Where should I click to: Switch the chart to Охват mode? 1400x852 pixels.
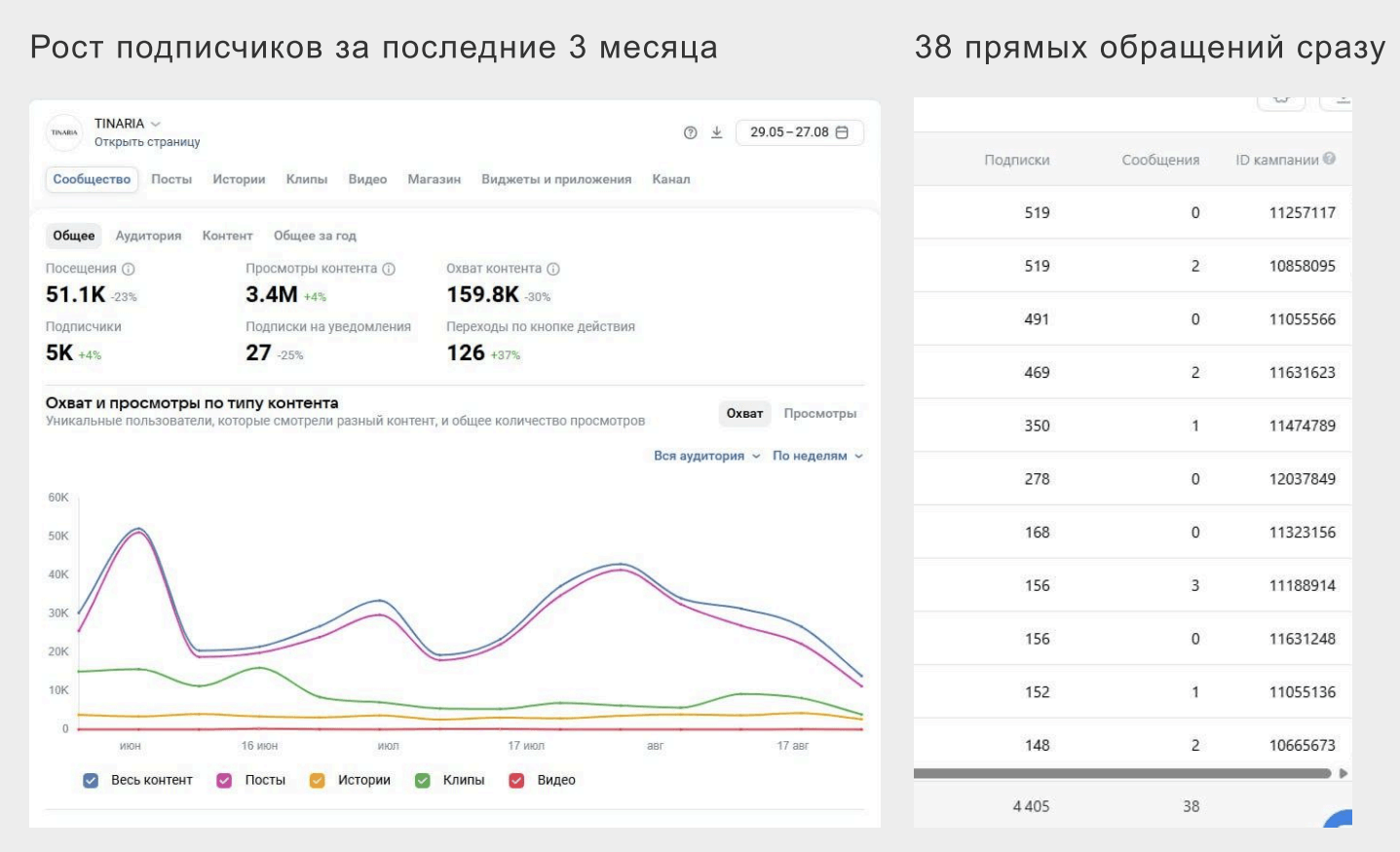coord(744,414)
